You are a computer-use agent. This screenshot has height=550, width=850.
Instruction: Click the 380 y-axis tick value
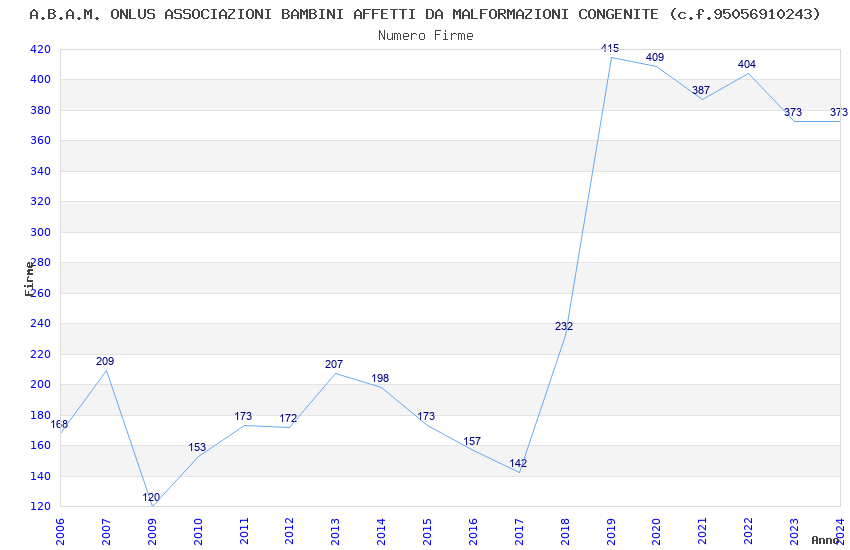[41, 110]
